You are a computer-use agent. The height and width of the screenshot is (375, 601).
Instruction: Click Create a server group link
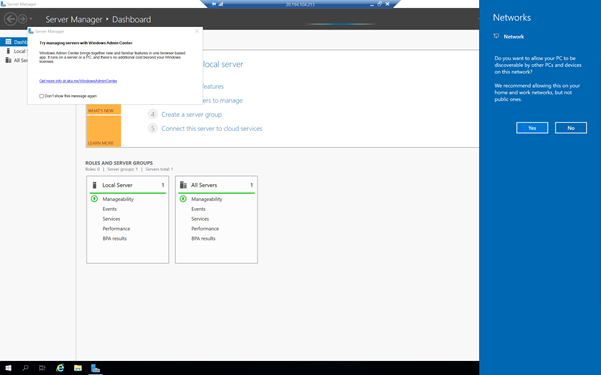click(x=192, y=115)
